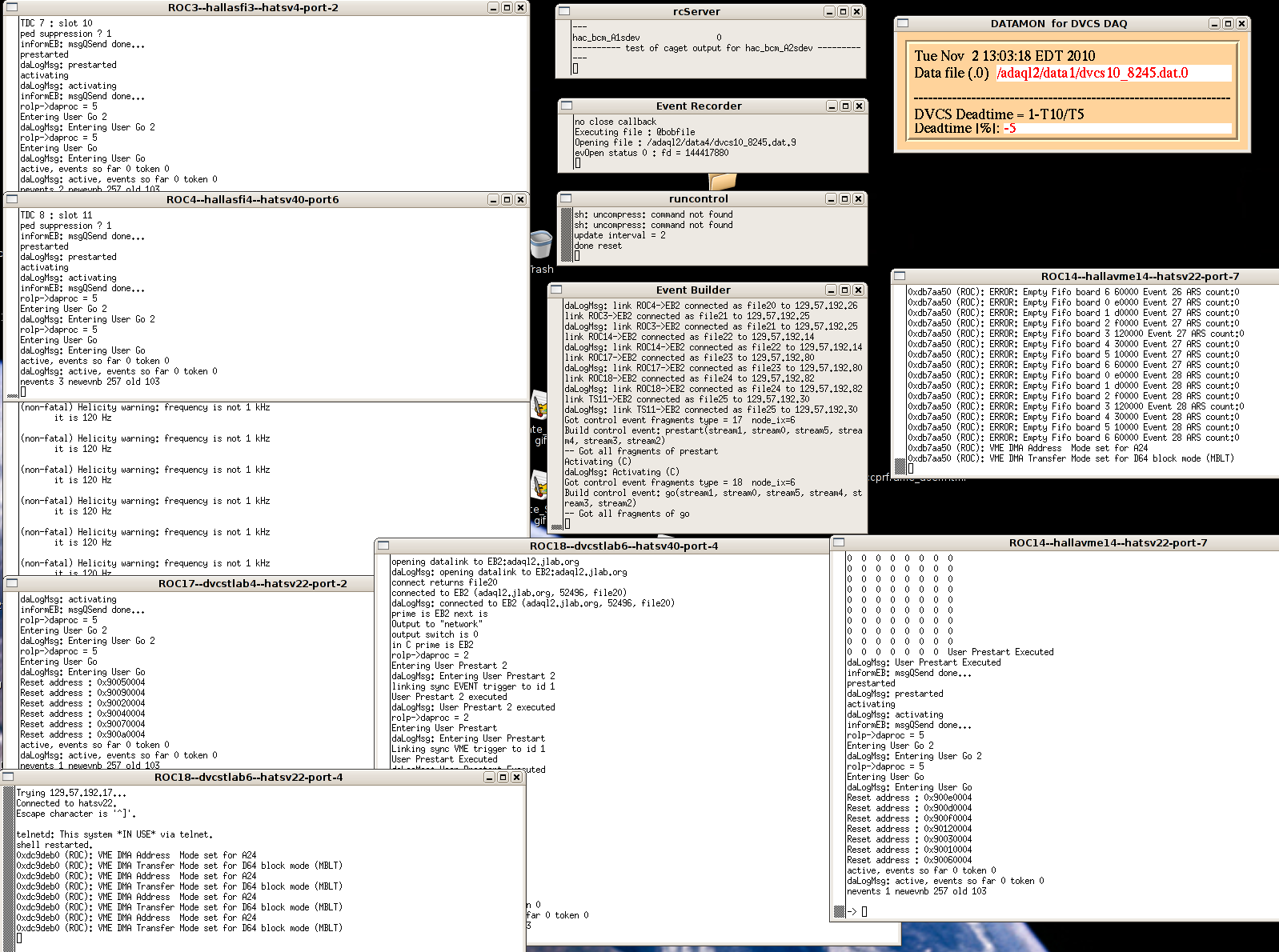Open window menu of rcServer window
The width and height of the screenshot is (1279, 952).
pos(564,12)
